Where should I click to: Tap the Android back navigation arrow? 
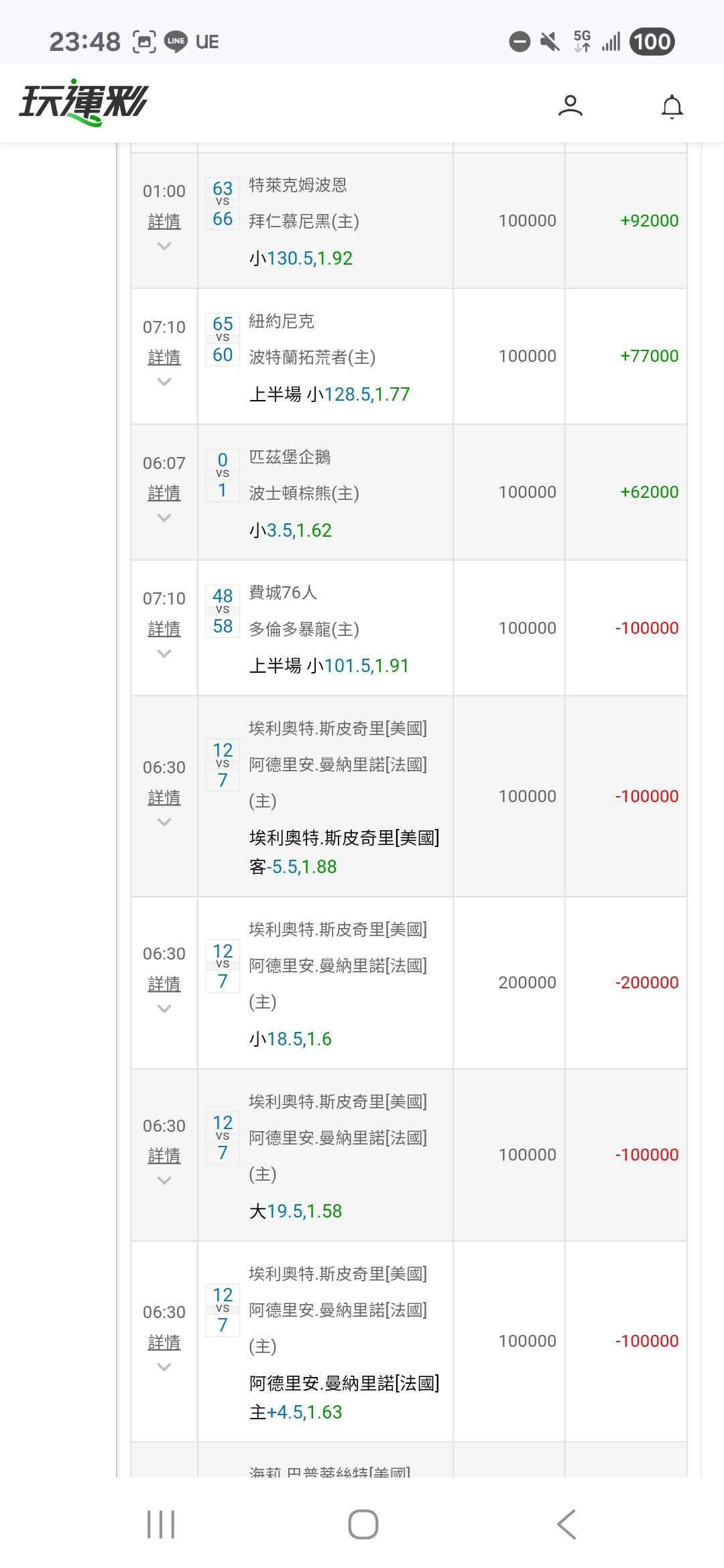(x=566, y=1524)
